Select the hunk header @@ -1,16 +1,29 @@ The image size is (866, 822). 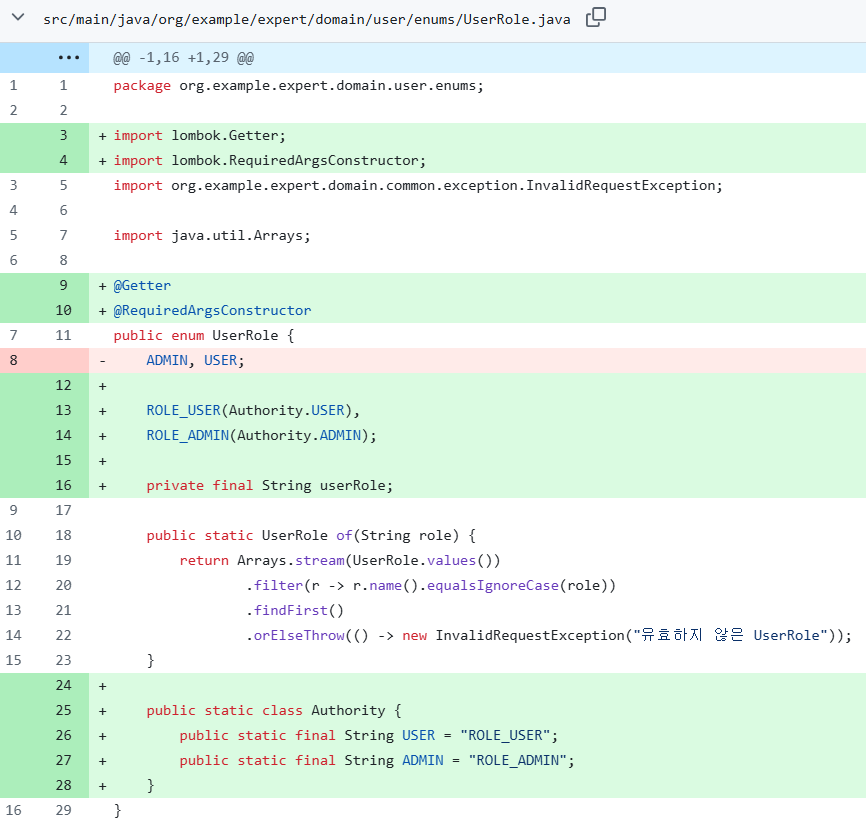pyautogui.click(x=183, y=57)
